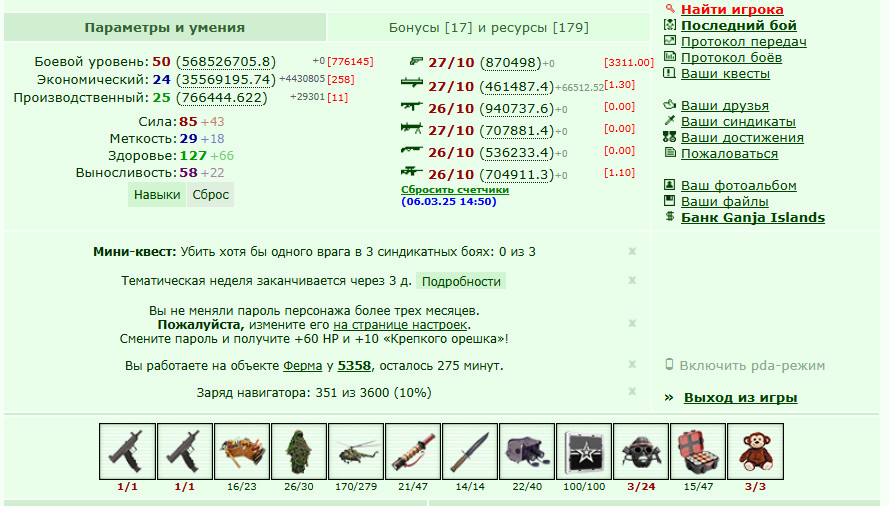The width and height of the screenshot is (889, 506).
Task: Open the second Uzi weapon slot 1/1
Action: click(184, 452)
